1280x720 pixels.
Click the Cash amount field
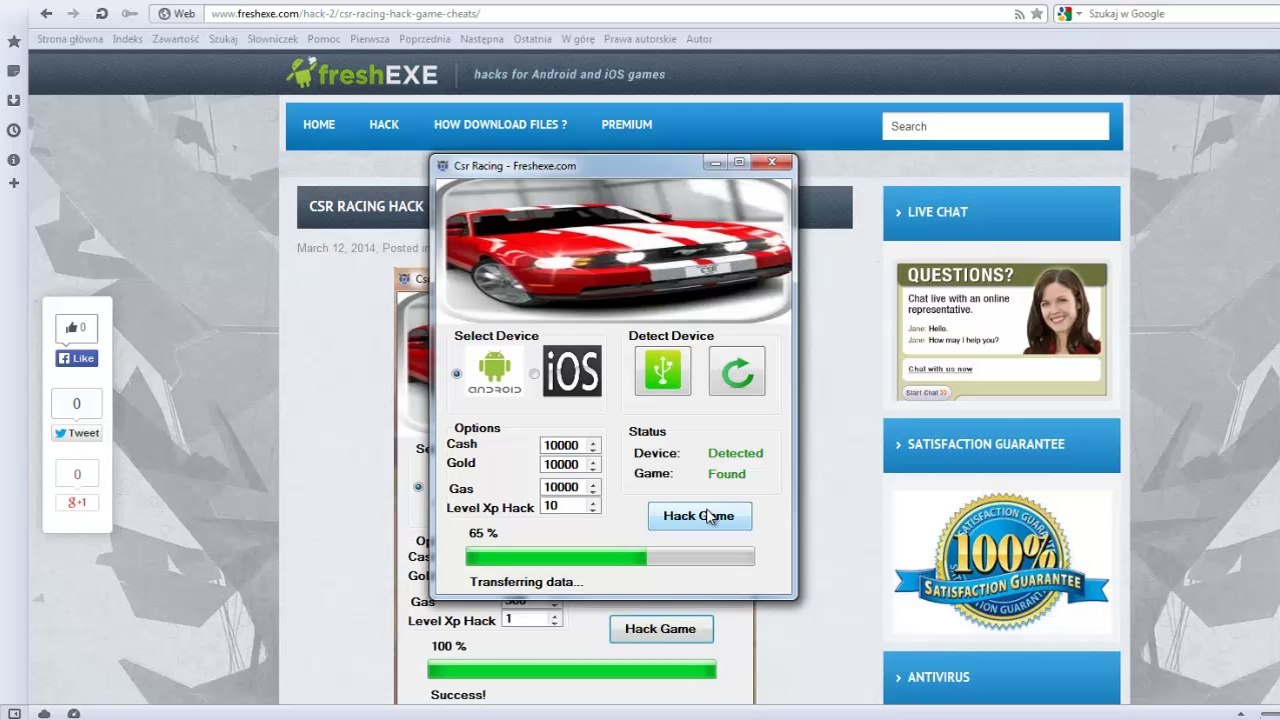[x=564, y=446]
